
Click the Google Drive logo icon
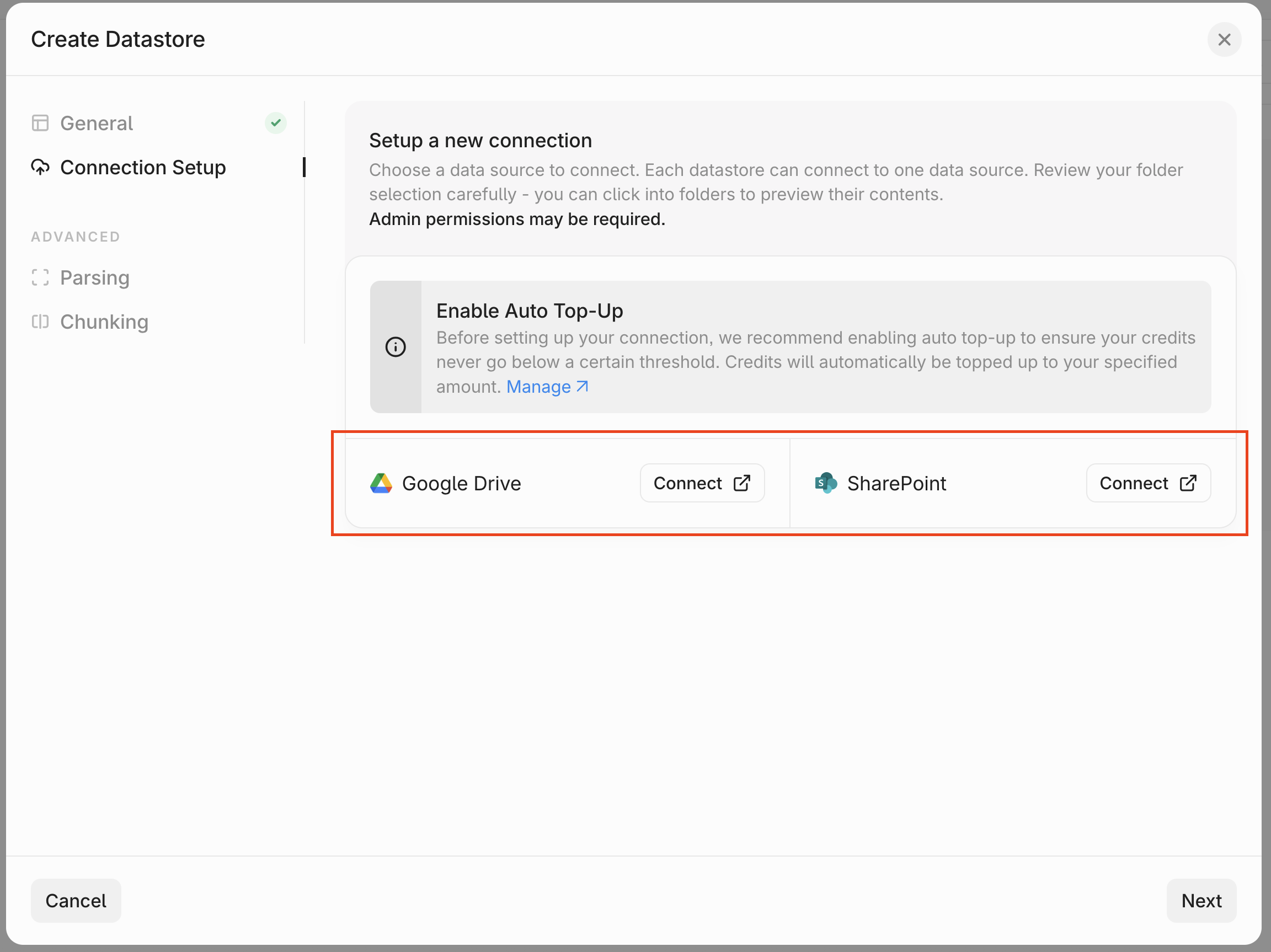tap(381, 483)
